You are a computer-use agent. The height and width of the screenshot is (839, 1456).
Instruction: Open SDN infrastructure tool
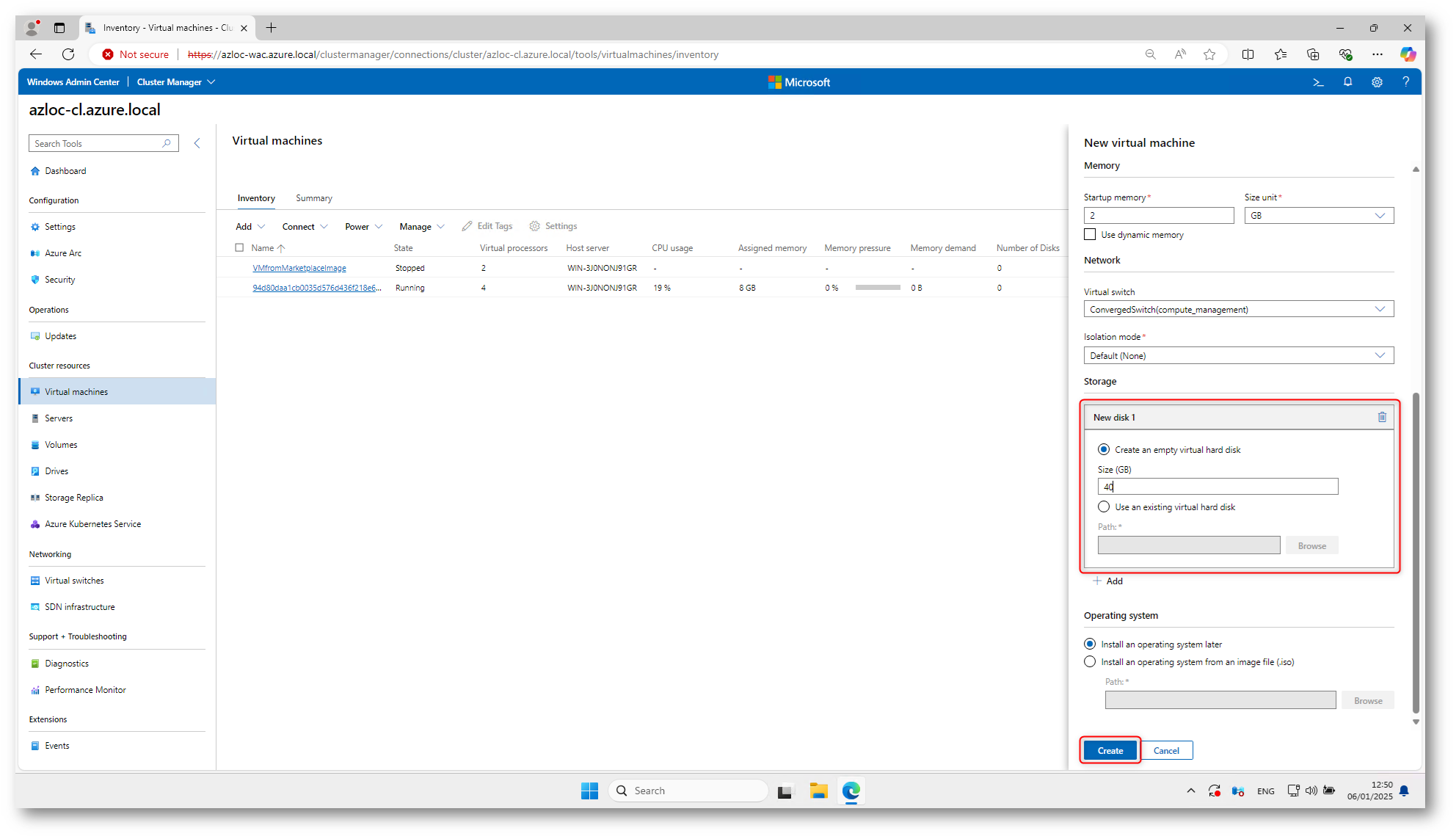point(79,607)
